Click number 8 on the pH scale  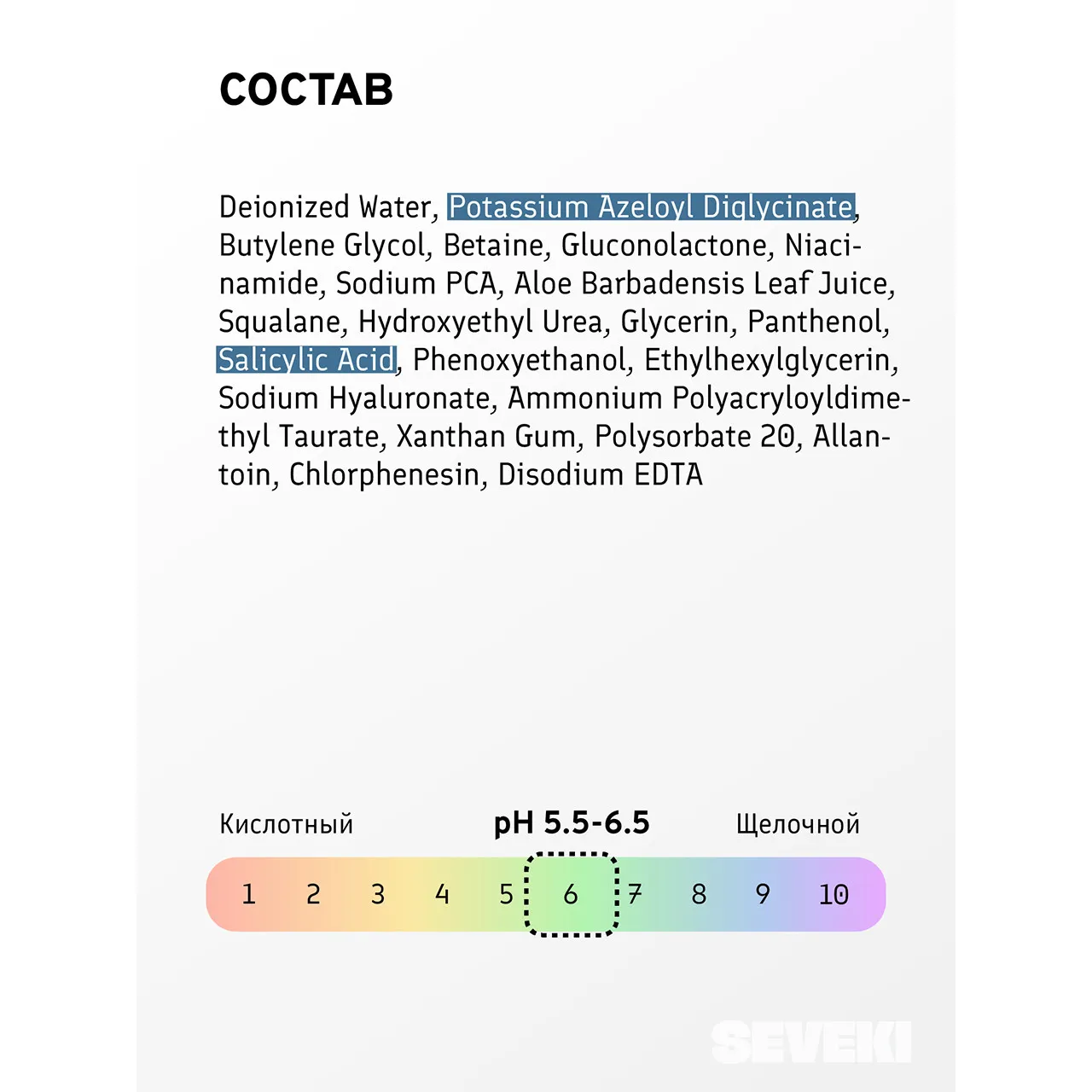699,894
